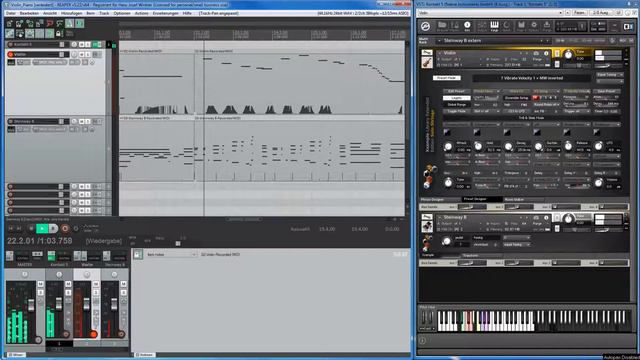Open Kontakt Files menu icon
The height and width of the screenshot is (360, 640).
pyautogui.click(x=521, y=27)
